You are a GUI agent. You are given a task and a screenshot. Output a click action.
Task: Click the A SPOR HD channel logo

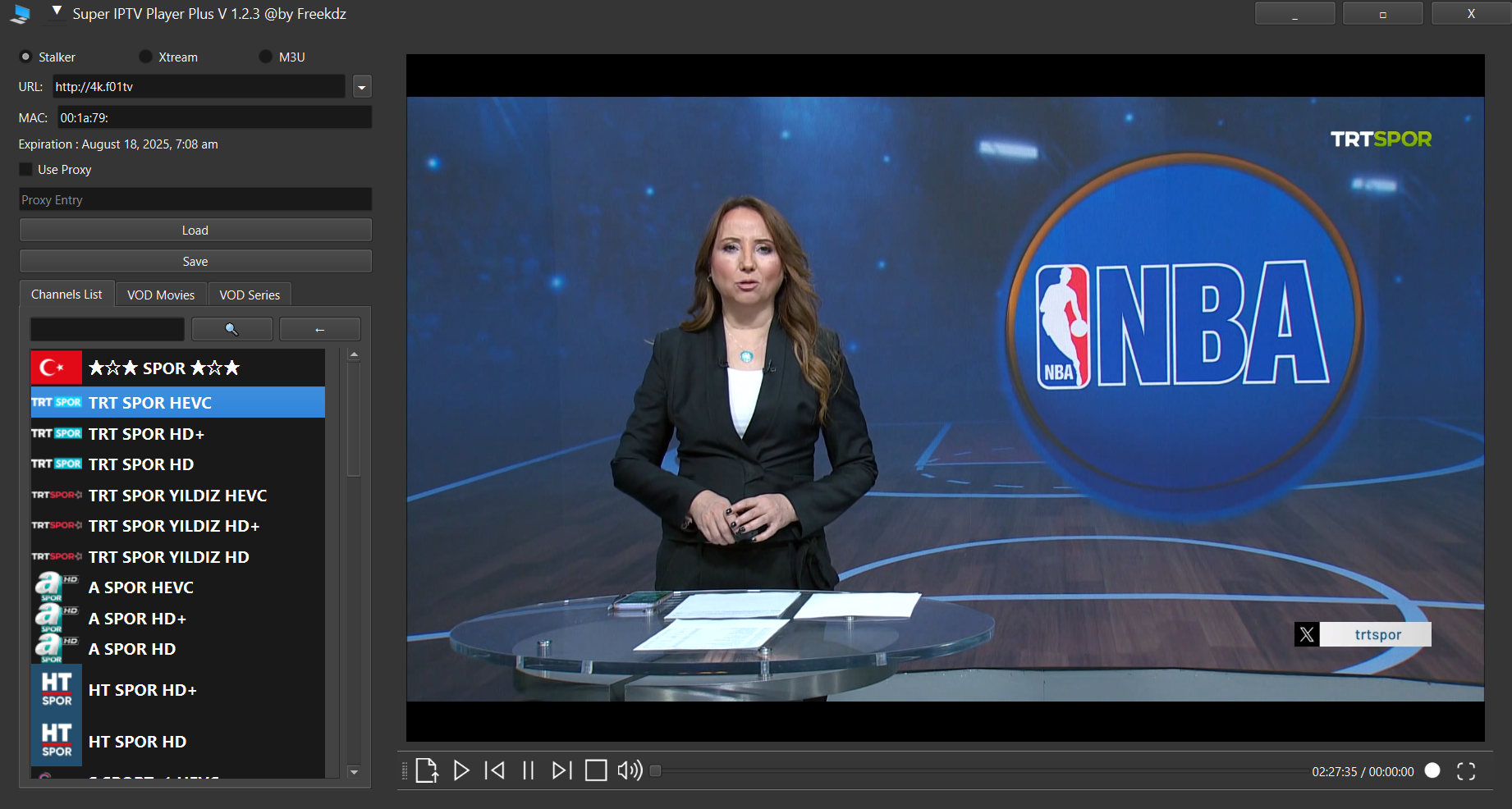57,648
